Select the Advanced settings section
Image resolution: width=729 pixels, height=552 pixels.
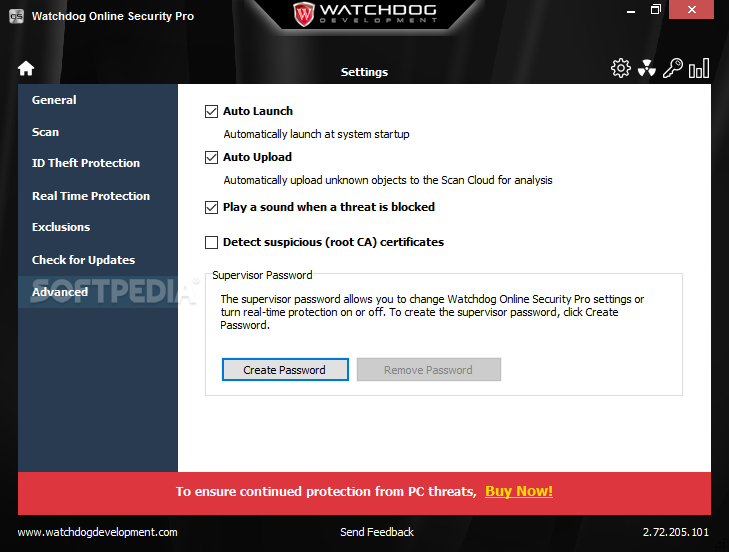pyautogui.click(x=98, y=292)
